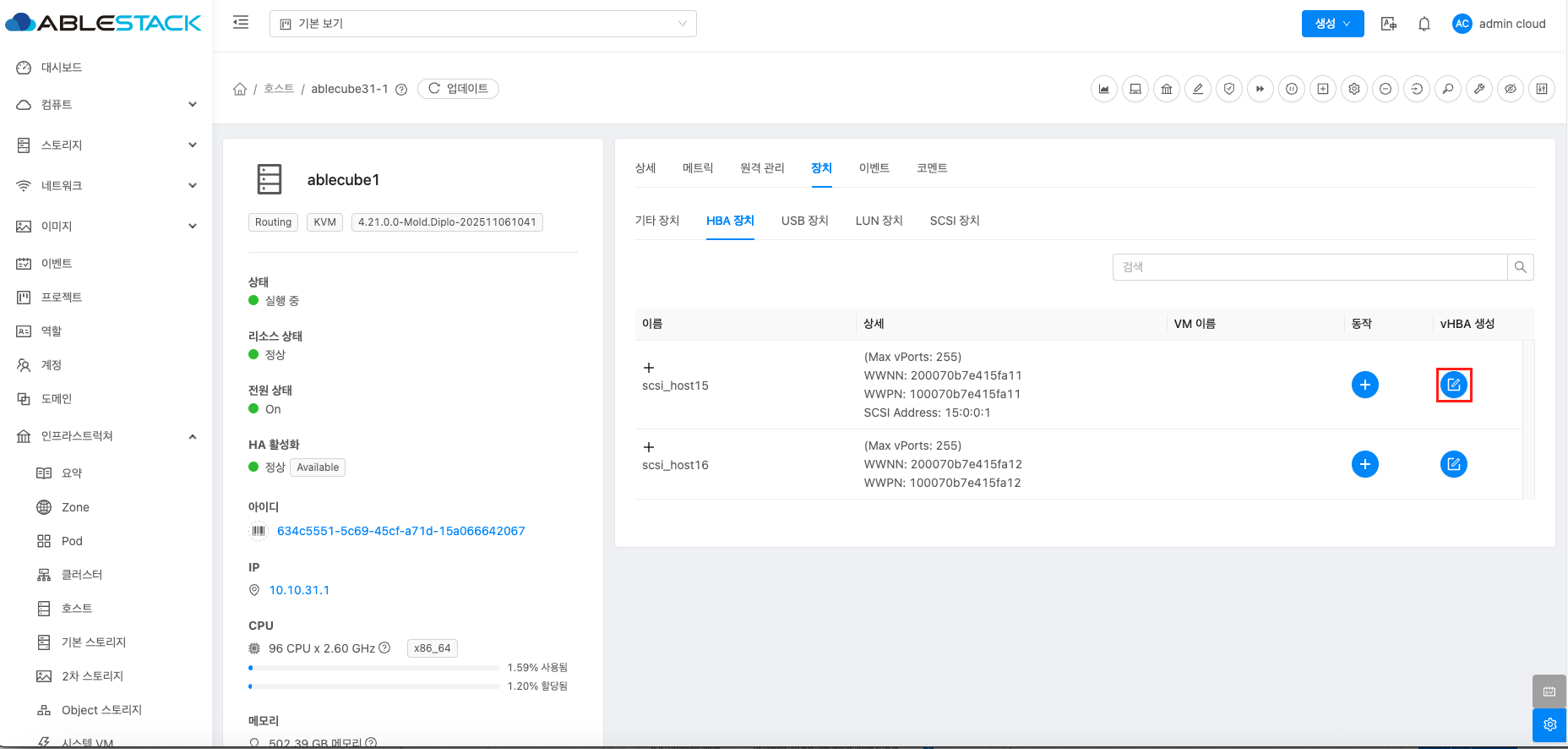The image size is (1568, 749).
Task: Click the pause circle icon in host toolbar
Action: 1292,89
